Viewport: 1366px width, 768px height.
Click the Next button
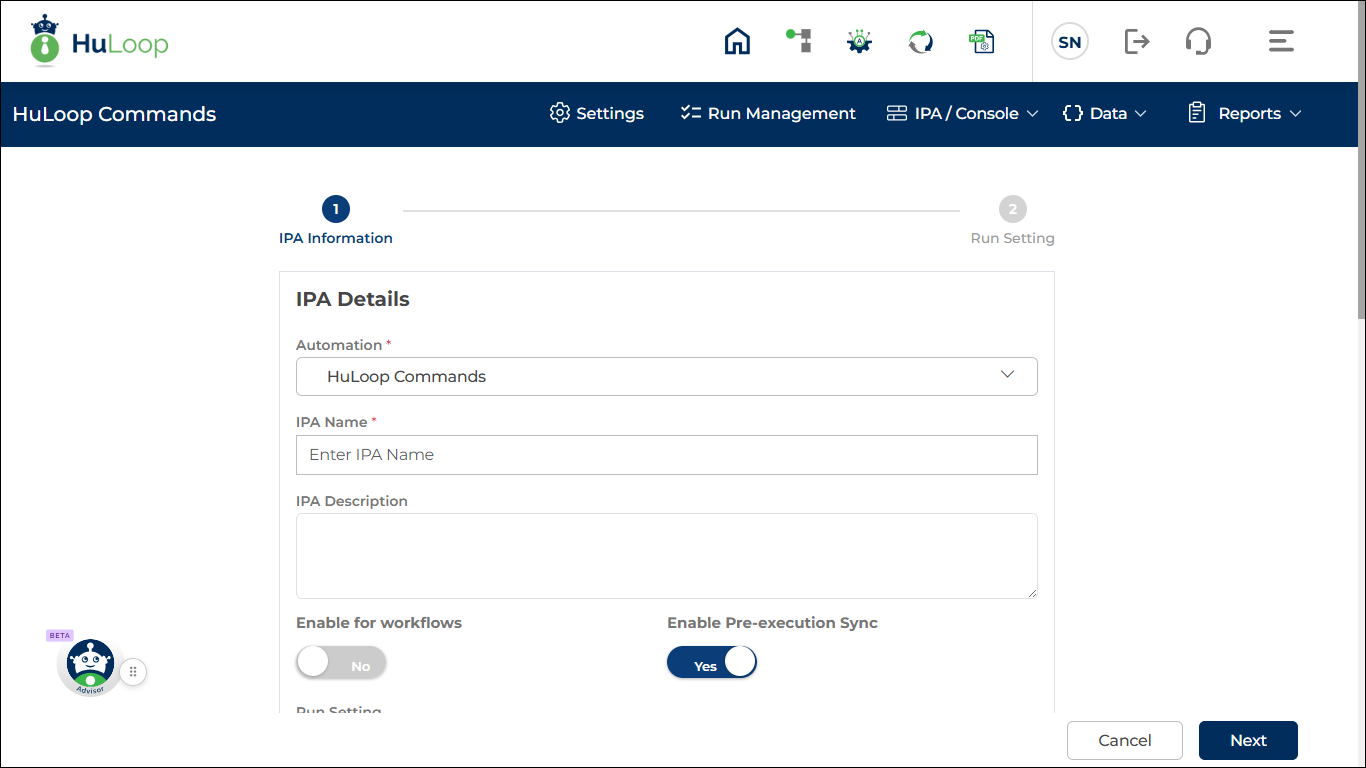1248,741
